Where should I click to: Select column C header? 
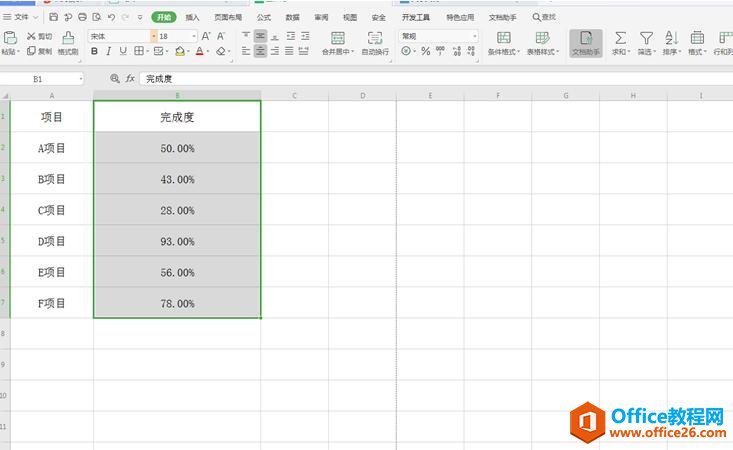coord(295,95)
